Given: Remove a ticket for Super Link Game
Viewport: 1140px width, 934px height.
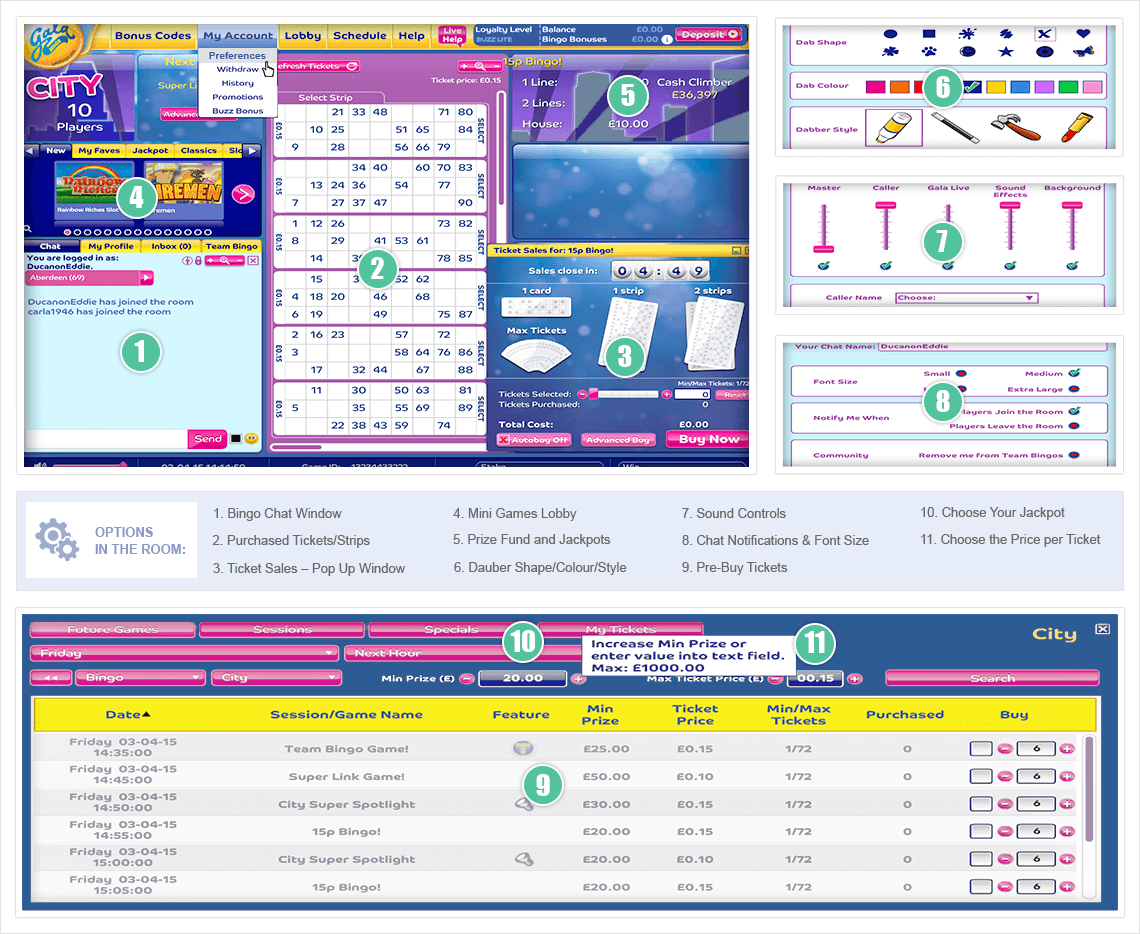Looking at the screenshot, I should tap(1005, 776).
